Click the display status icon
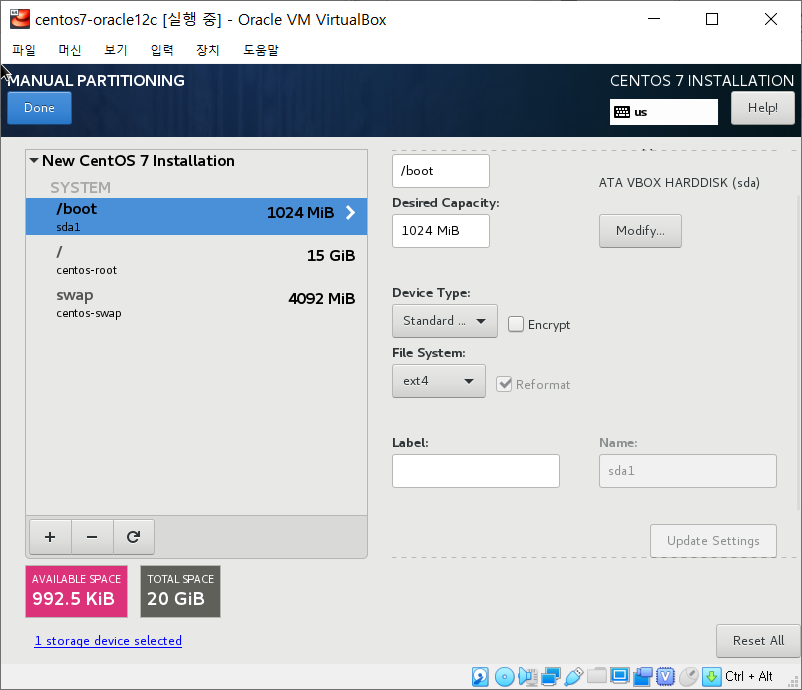Viewport: 802px width, 690px height. 619,676
